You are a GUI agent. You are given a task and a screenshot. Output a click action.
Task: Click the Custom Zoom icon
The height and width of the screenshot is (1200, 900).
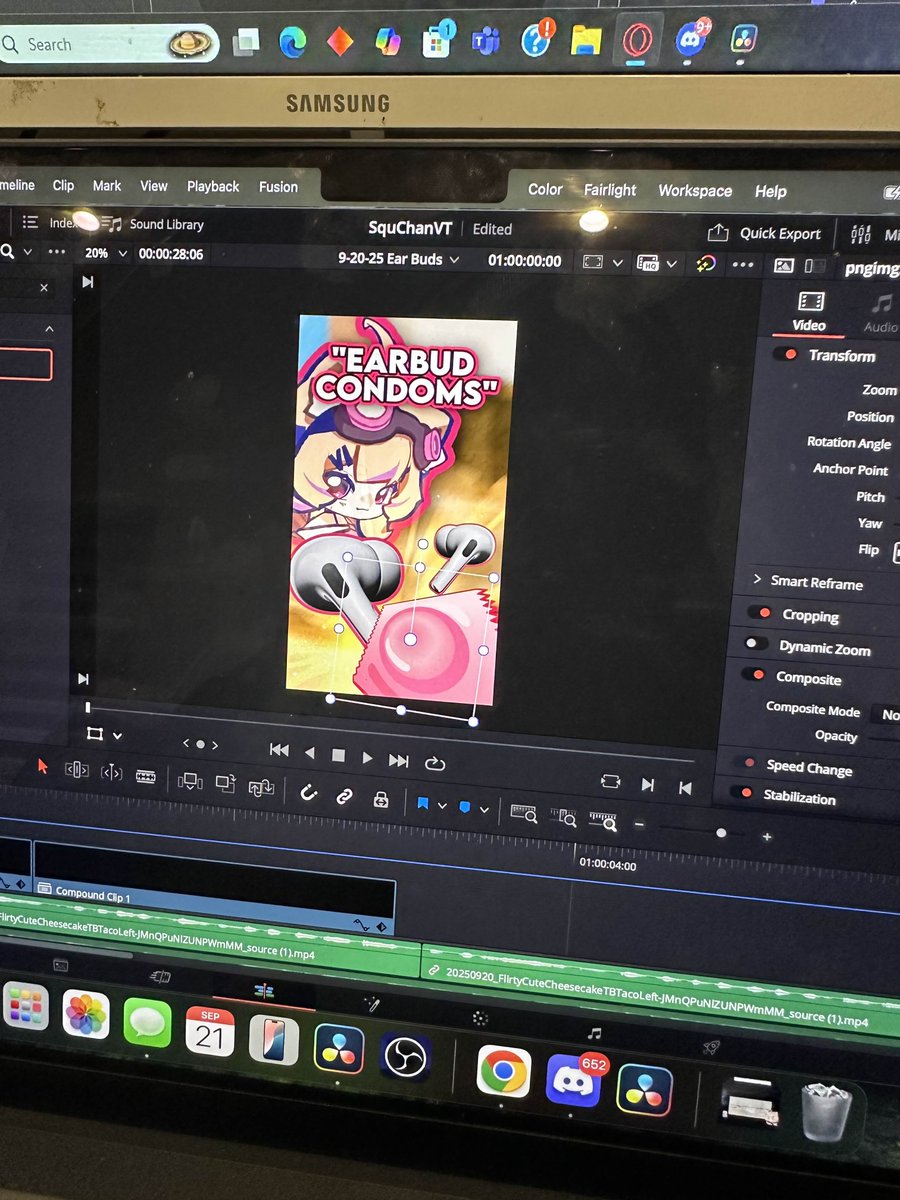[603, 821]
